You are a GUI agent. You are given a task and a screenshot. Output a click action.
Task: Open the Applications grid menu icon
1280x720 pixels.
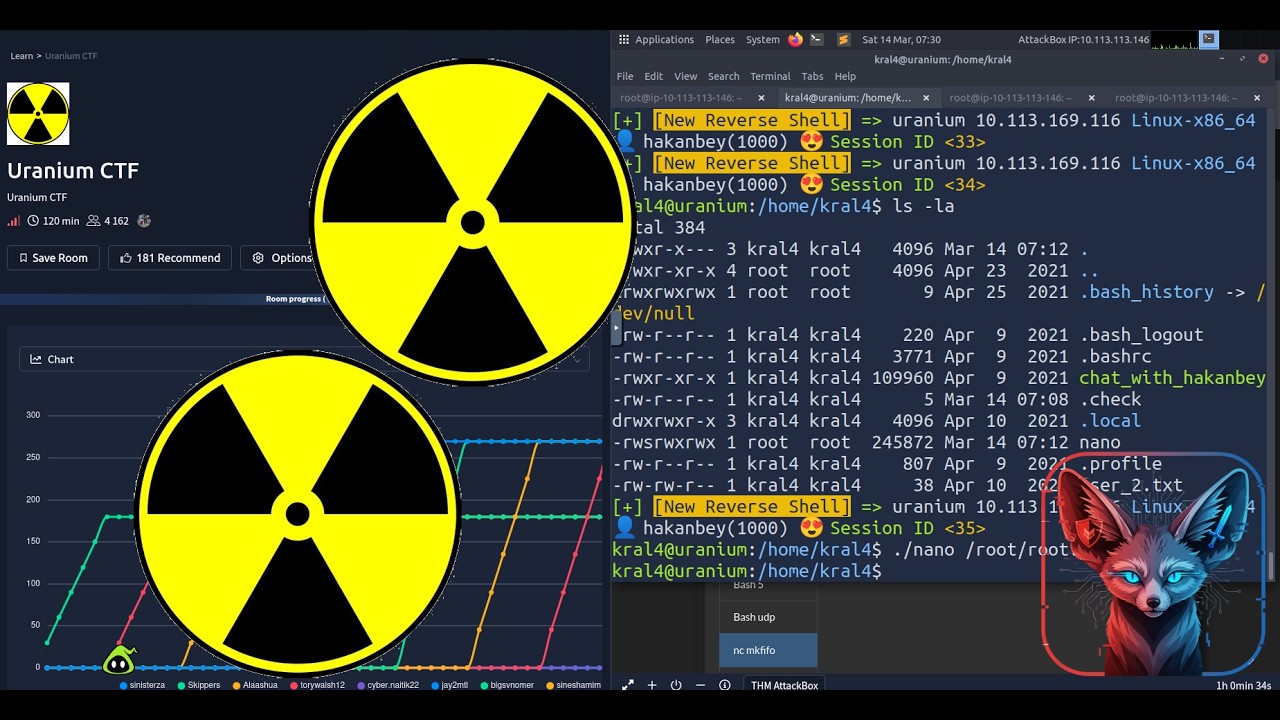click(624, 40)
